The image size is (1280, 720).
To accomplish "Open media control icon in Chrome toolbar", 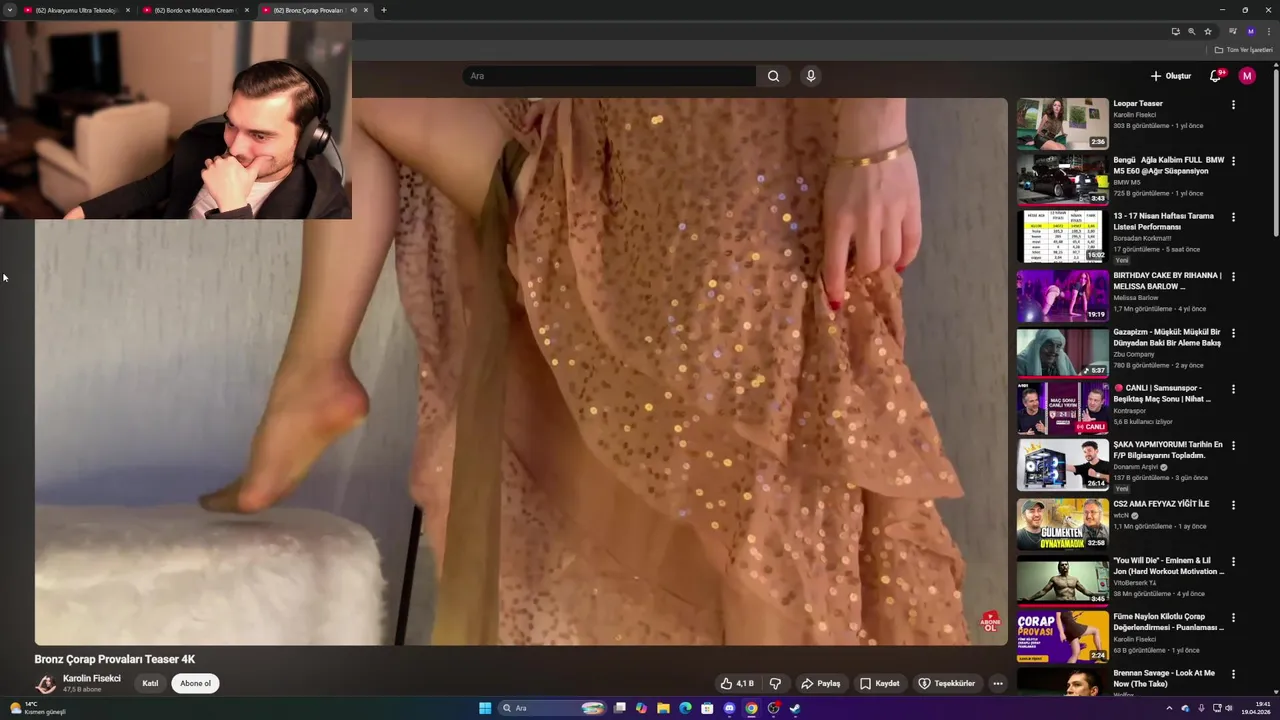I will click(1232, 31).
